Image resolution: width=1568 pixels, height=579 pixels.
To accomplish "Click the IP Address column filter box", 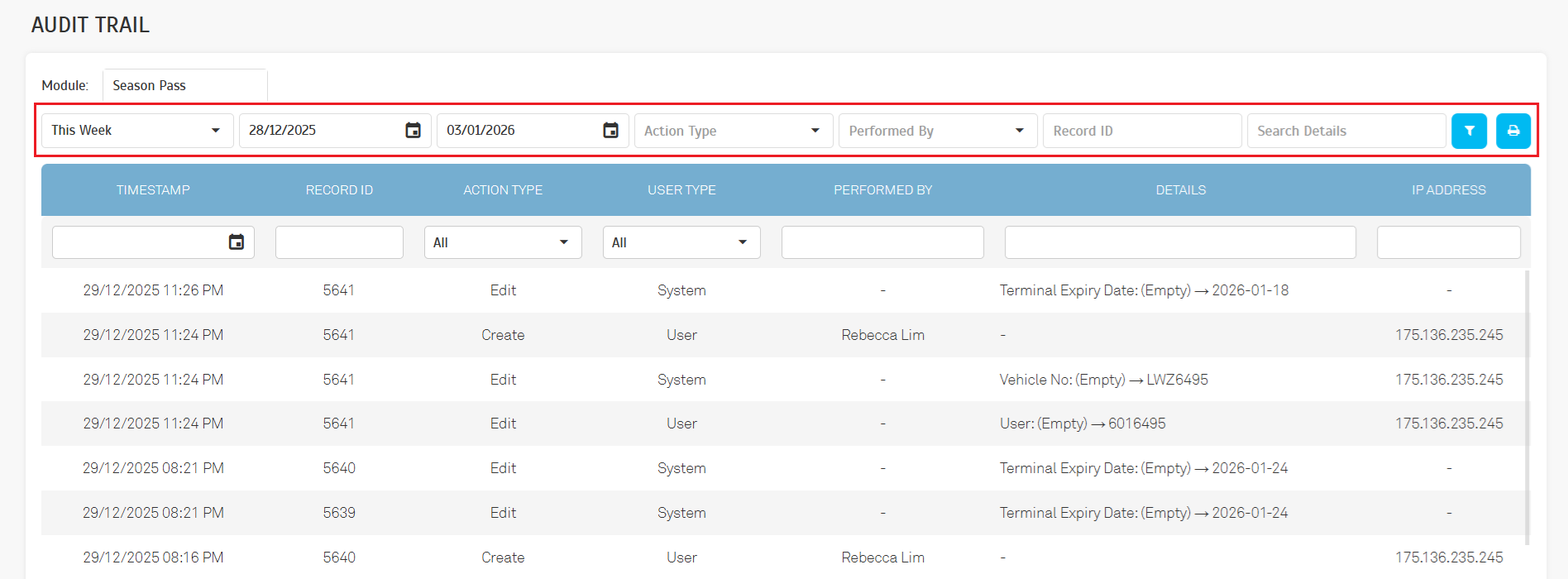I will 1448,242.
